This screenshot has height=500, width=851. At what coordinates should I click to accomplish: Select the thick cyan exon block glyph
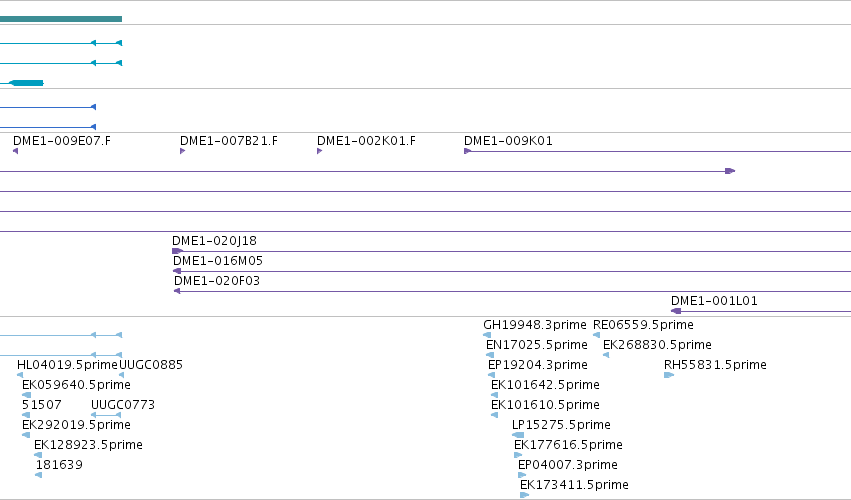[27, 83]
